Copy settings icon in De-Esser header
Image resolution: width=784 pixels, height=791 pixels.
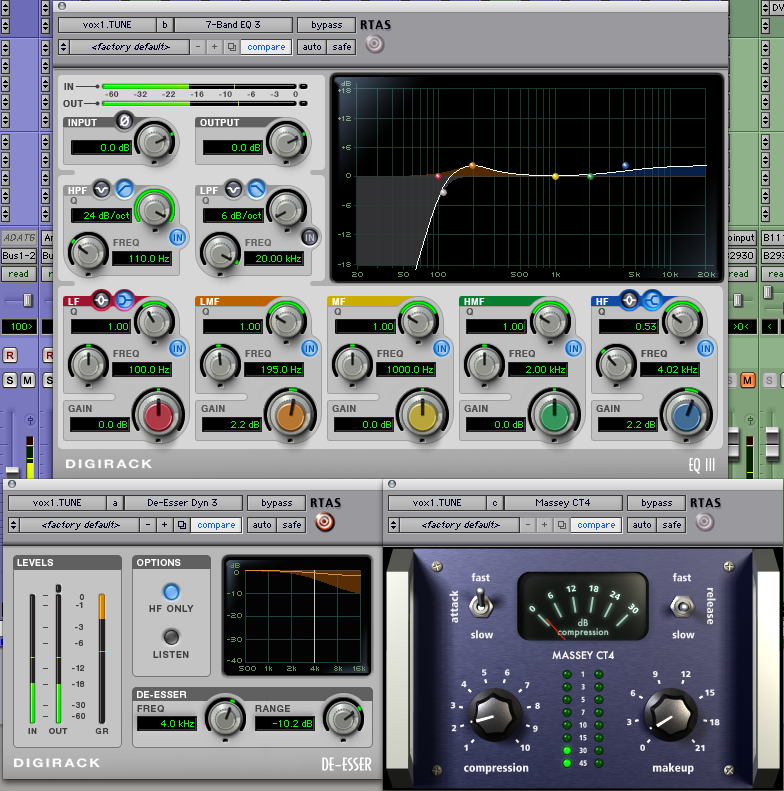(x=182, y=525)
